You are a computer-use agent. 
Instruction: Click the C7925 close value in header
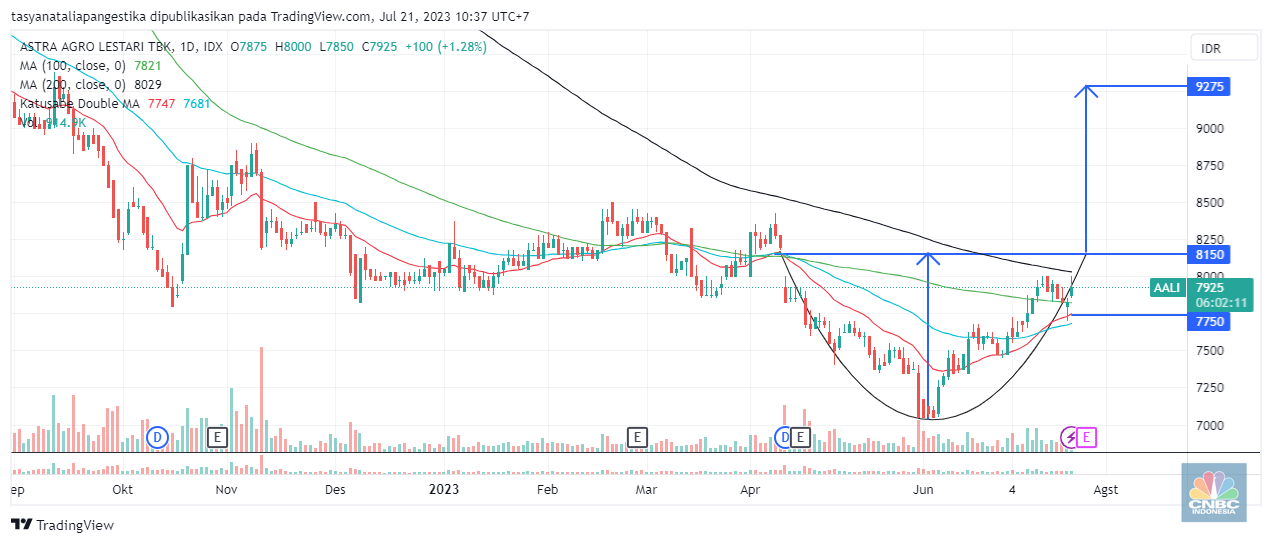(x=380, y=47)
